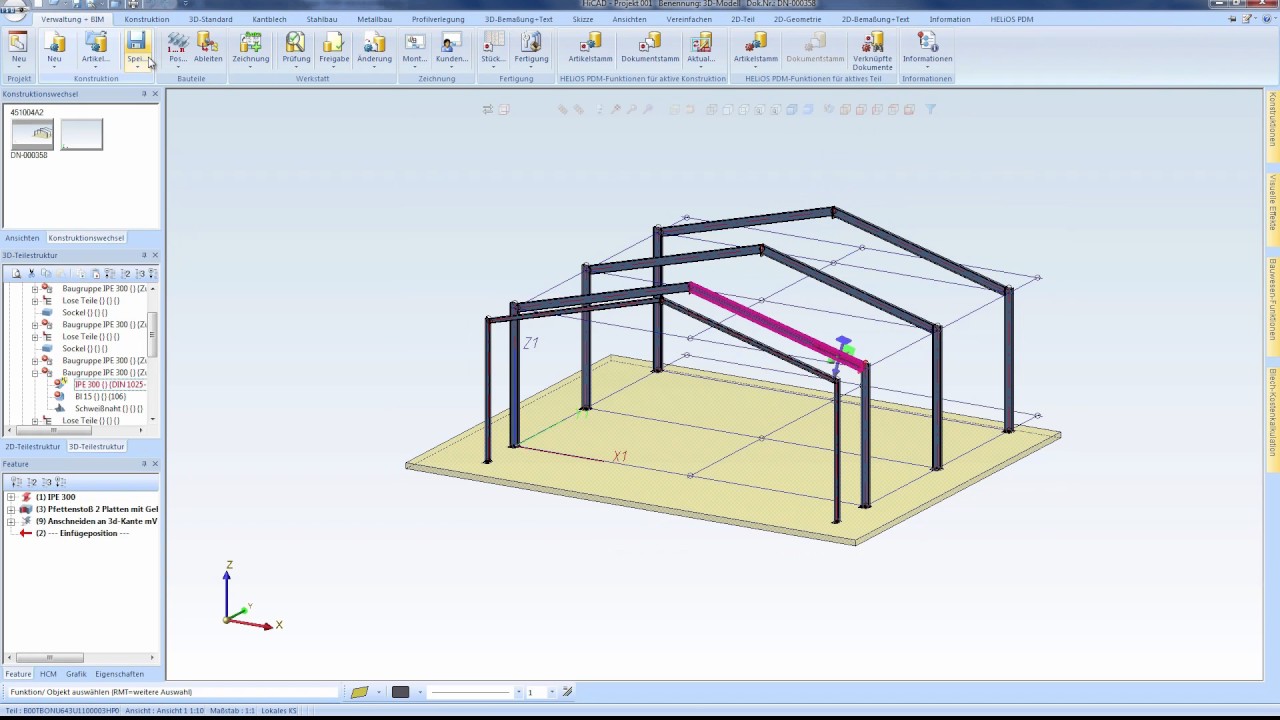
Task: Select the Bl 15 (106) tree item
Action: click(100, 396)
